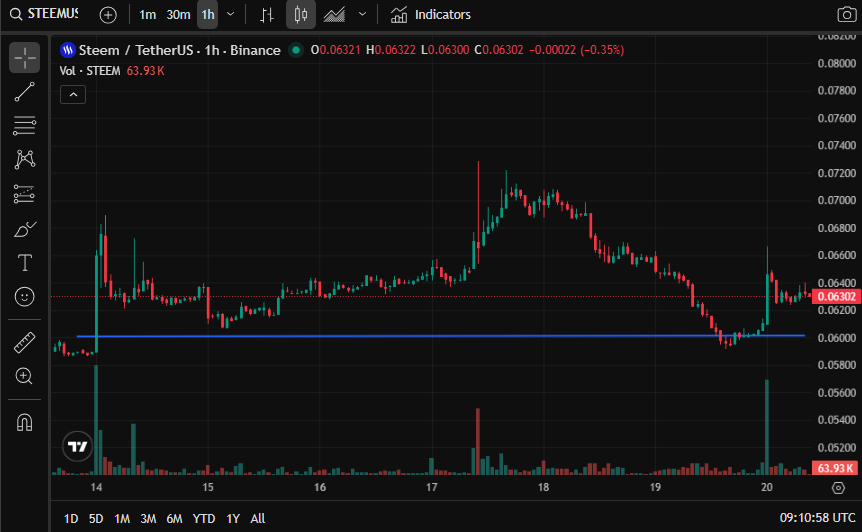
Task: Click price level 0.07000 on axis
Action: (837, 200)
